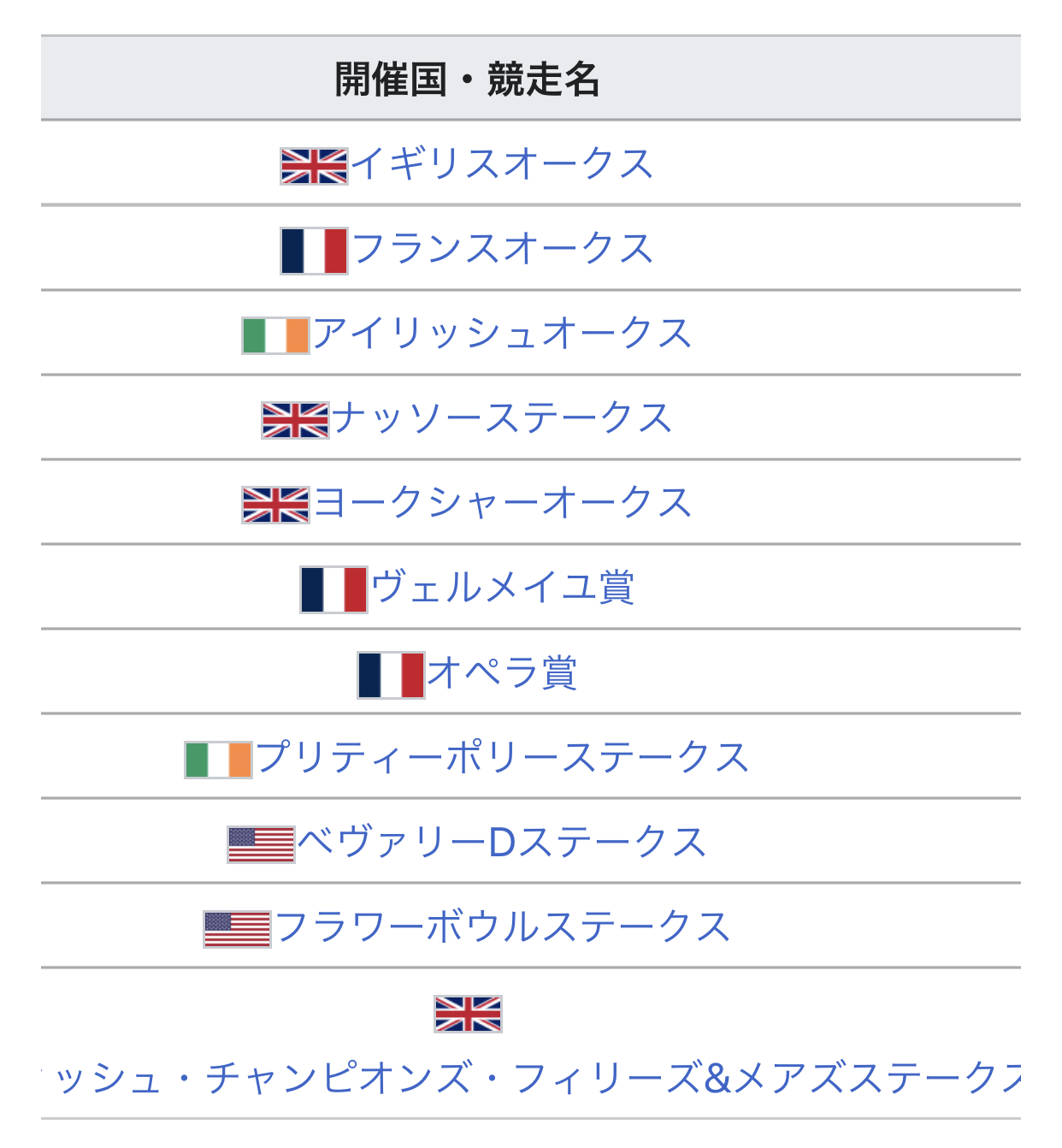Click the French flag beside フランスオークス
This screenshot has height=1148, width=1062.
coord(314,251)
